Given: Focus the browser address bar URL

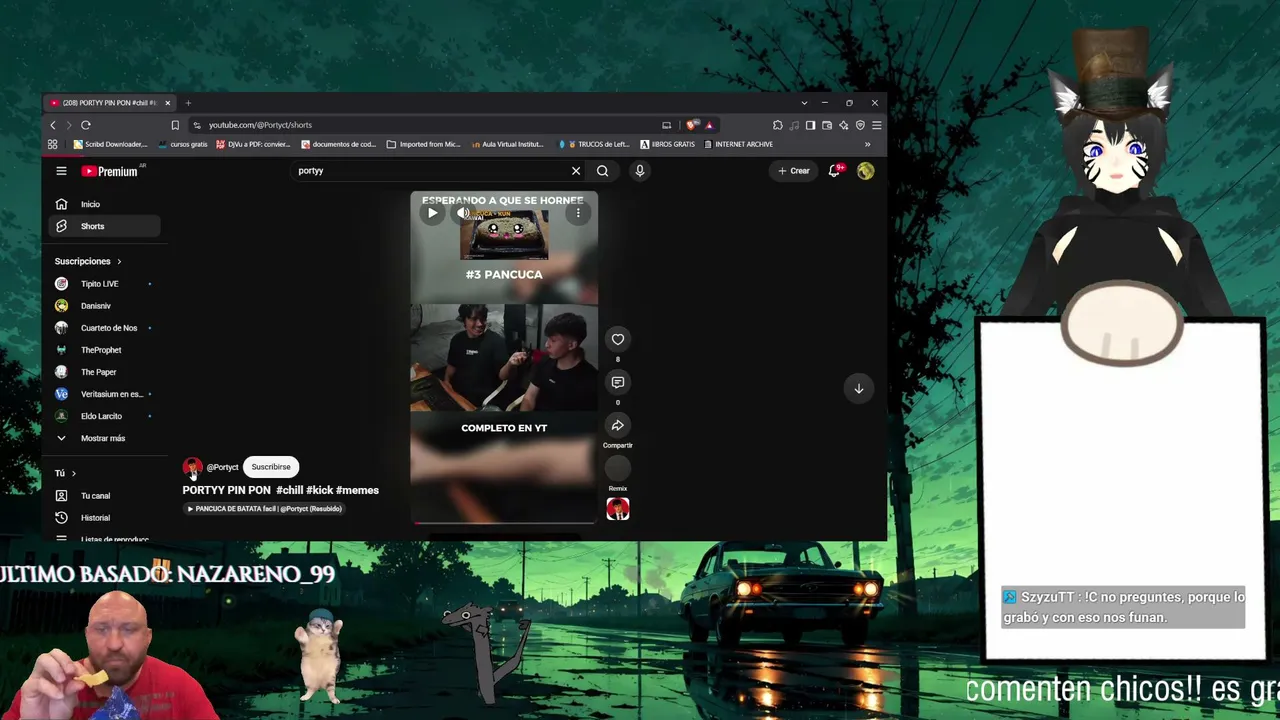Looking at the screenshot, I should [260, 125].
